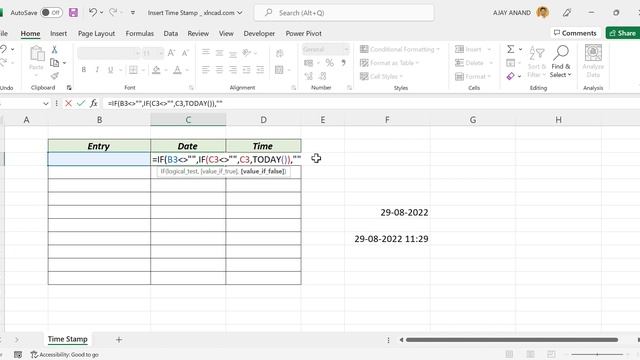The image size is (640, 360).
Task: Click the Paste clipboard icon
Action: pyautogui.click(x=37, y=54)
